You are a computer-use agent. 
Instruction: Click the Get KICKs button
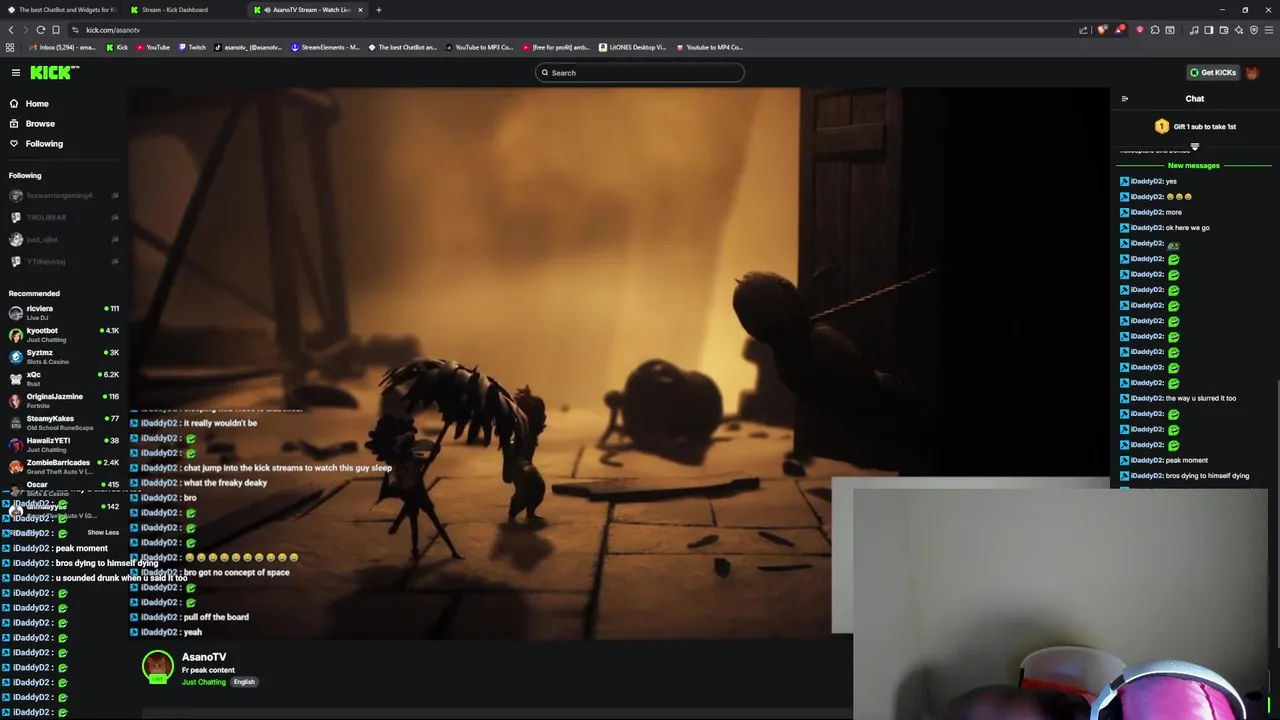point(1212,72)
